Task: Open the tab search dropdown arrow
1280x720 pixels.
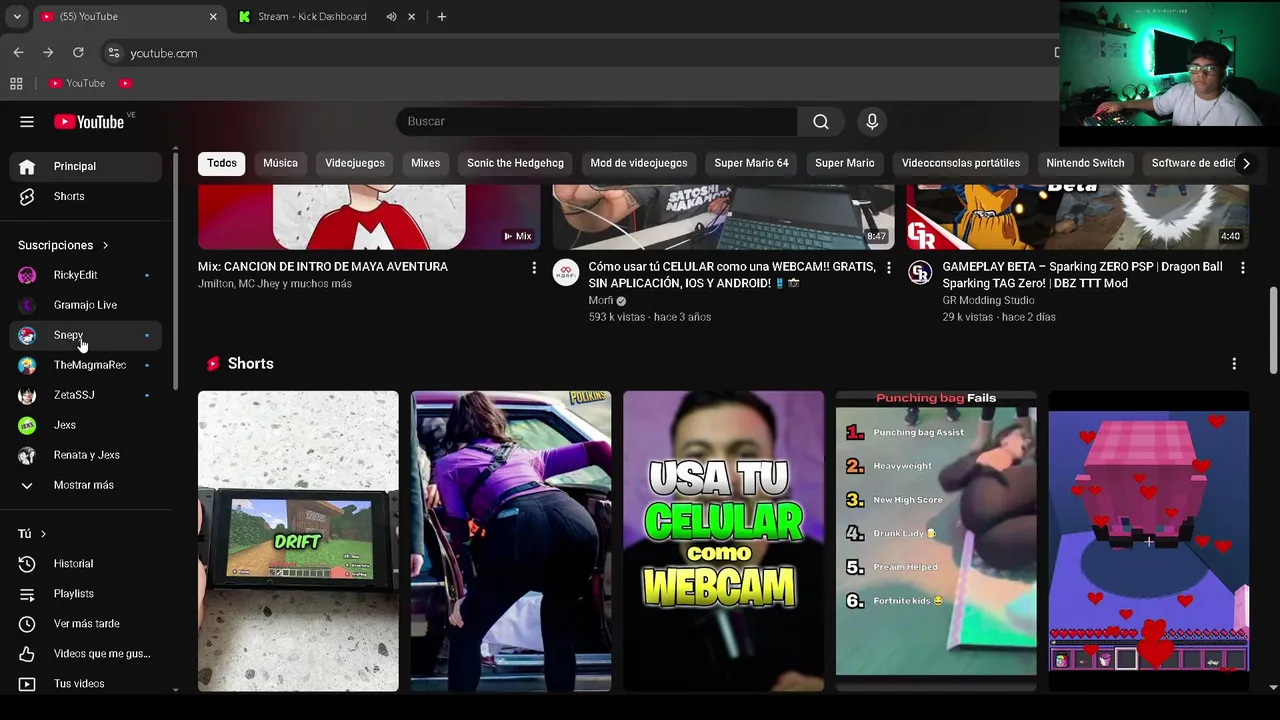Action: pyautogui.click(x=17, y=17)
